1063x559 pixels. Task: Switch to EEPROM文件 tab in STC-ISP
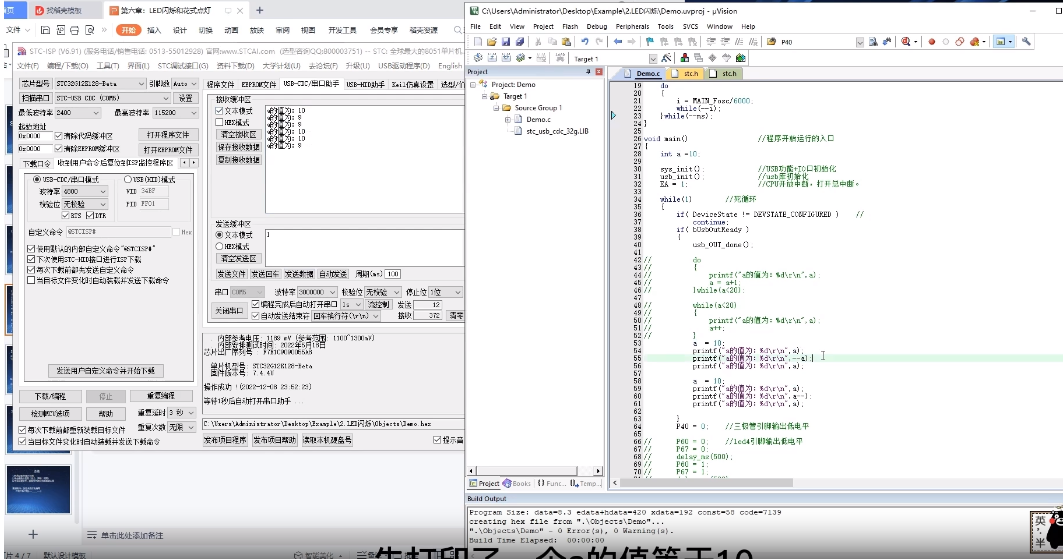259,85
